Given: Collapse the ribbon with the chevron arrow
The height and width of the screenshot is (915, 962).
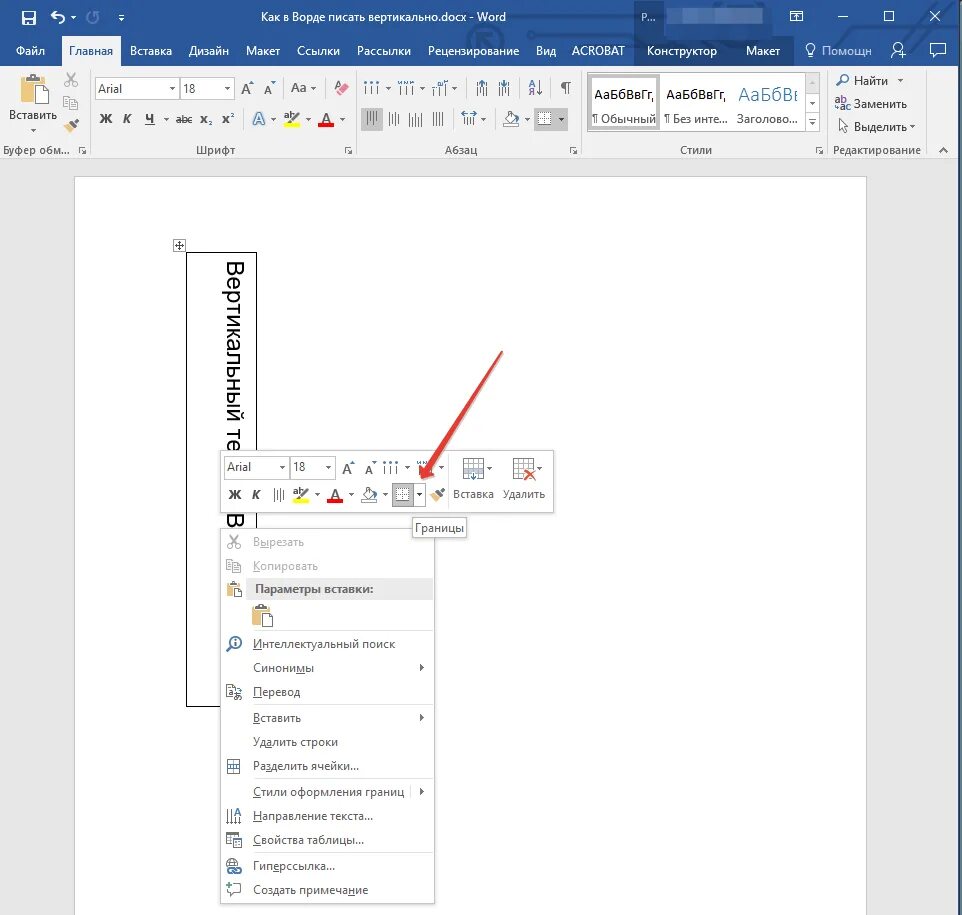Looking at the screenshot, I should (x=944, y=150).
